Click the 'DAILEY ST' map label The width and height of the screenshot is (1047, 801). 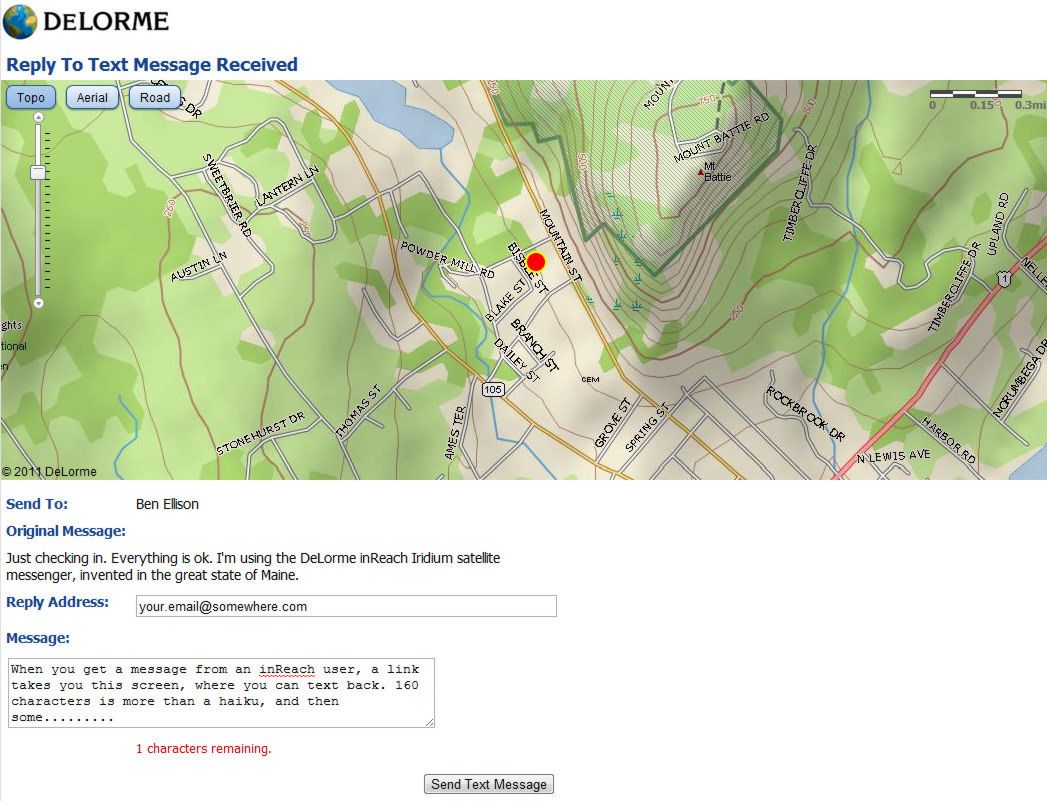pyautogui.click(x=516, y=360)
